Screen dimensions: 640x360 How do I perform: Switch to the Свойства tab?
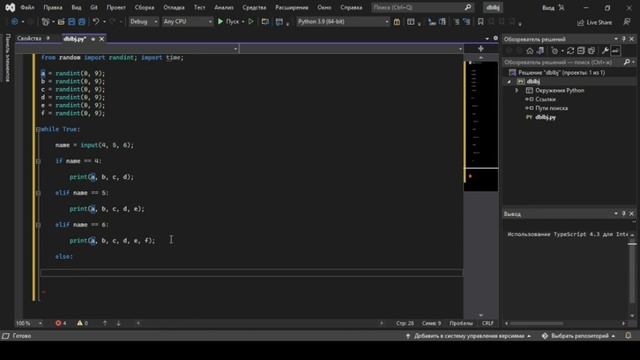(x=29, y=38)
